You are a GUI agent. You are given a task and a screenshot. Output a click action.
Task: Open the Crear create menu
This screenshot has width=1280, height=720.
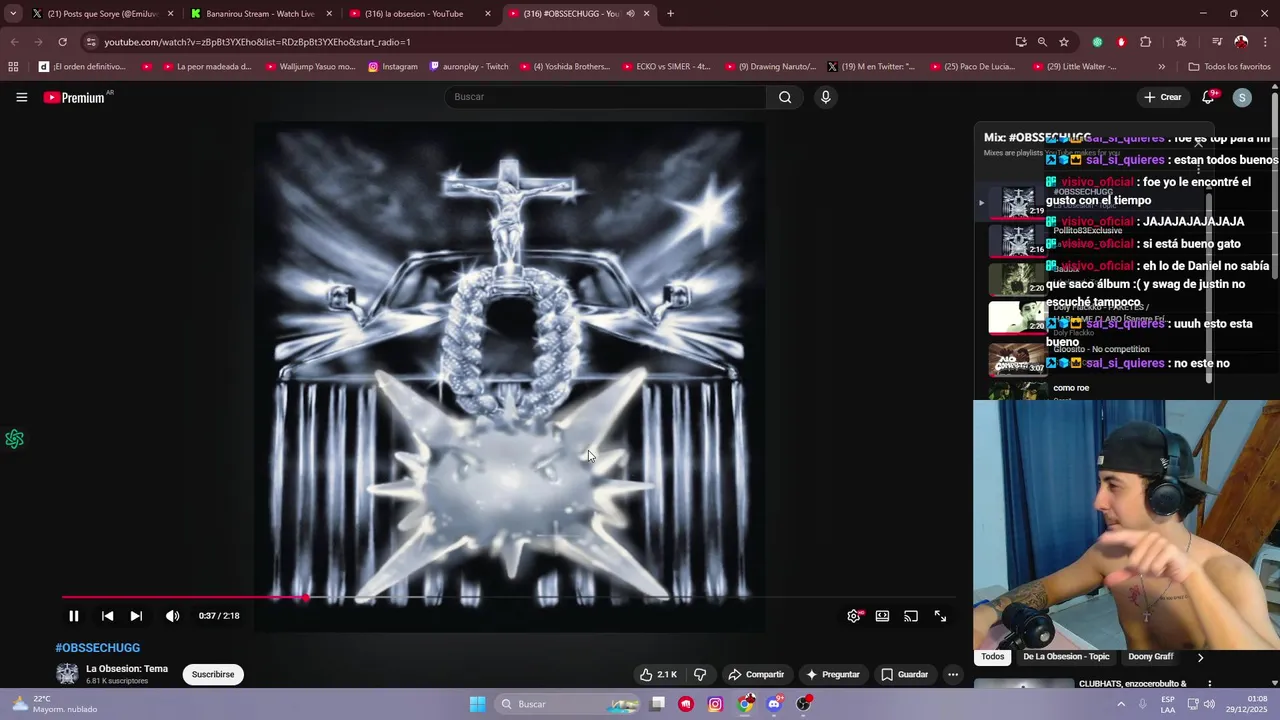click(1163, 97)
